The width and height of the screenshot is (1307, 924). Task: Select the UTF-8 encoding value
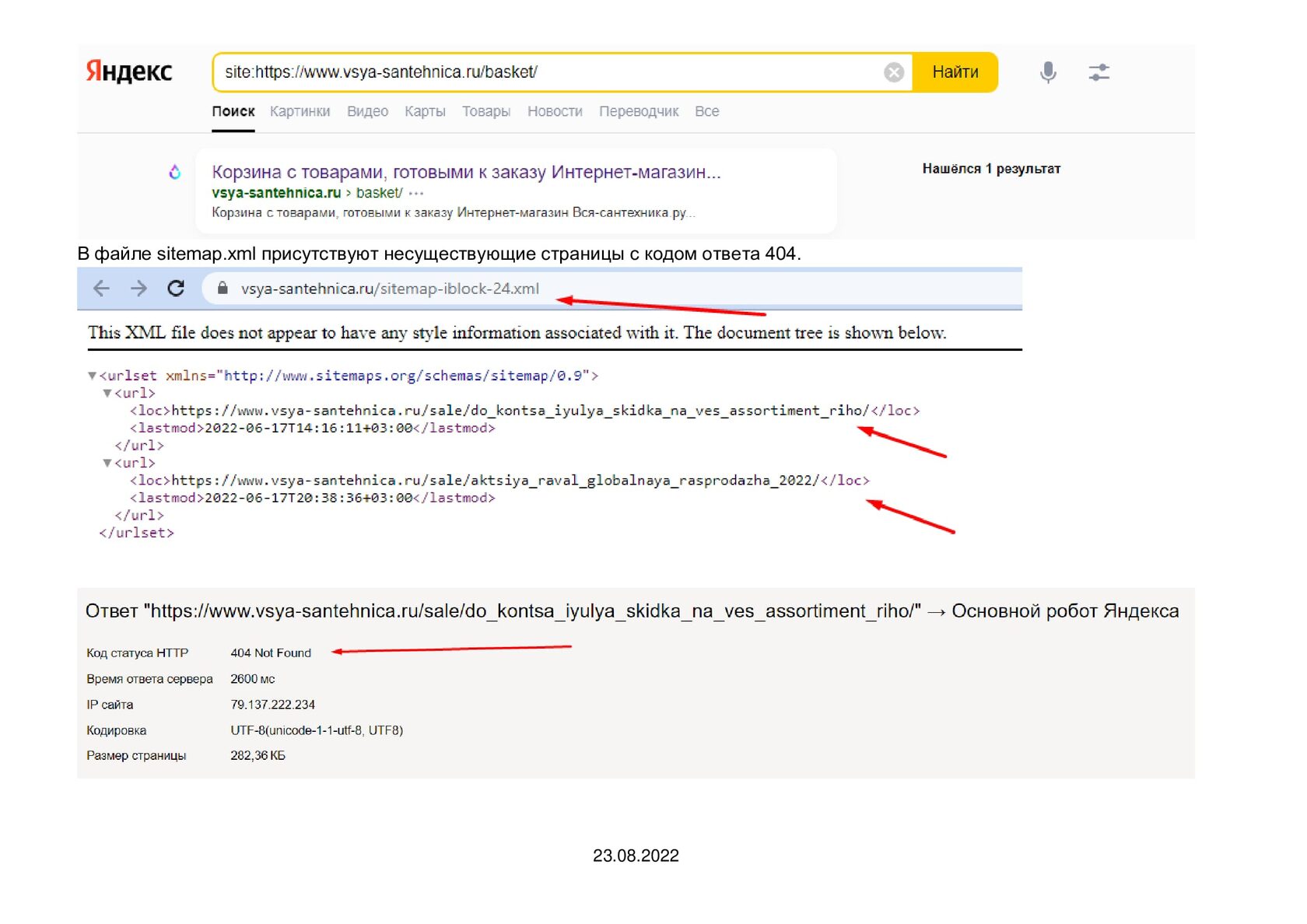(317, 730)
